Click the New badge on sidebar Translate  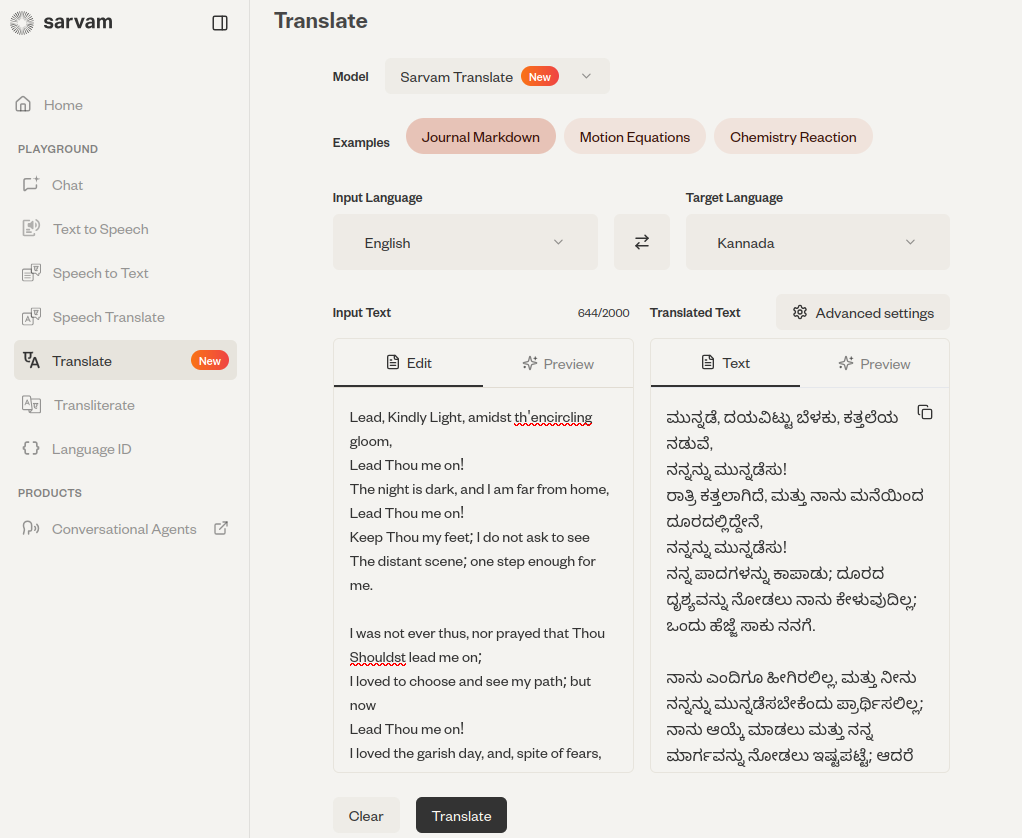[x=210, y=360]
